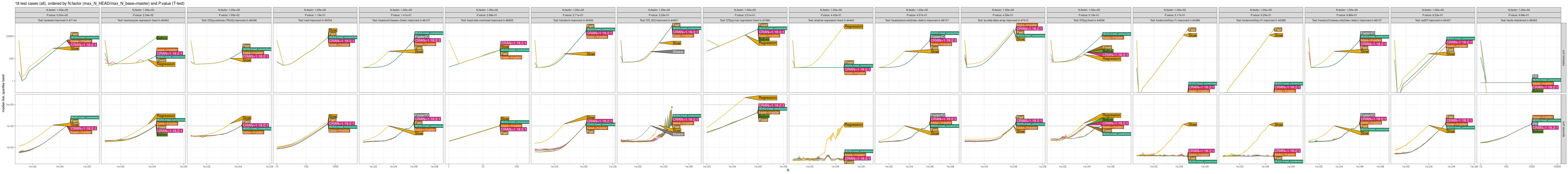Image resolution: width=1568 pixels, height=174 pixels.
Task: Open the "fread disk overhead improved in #6925" header
Action: 487,20
